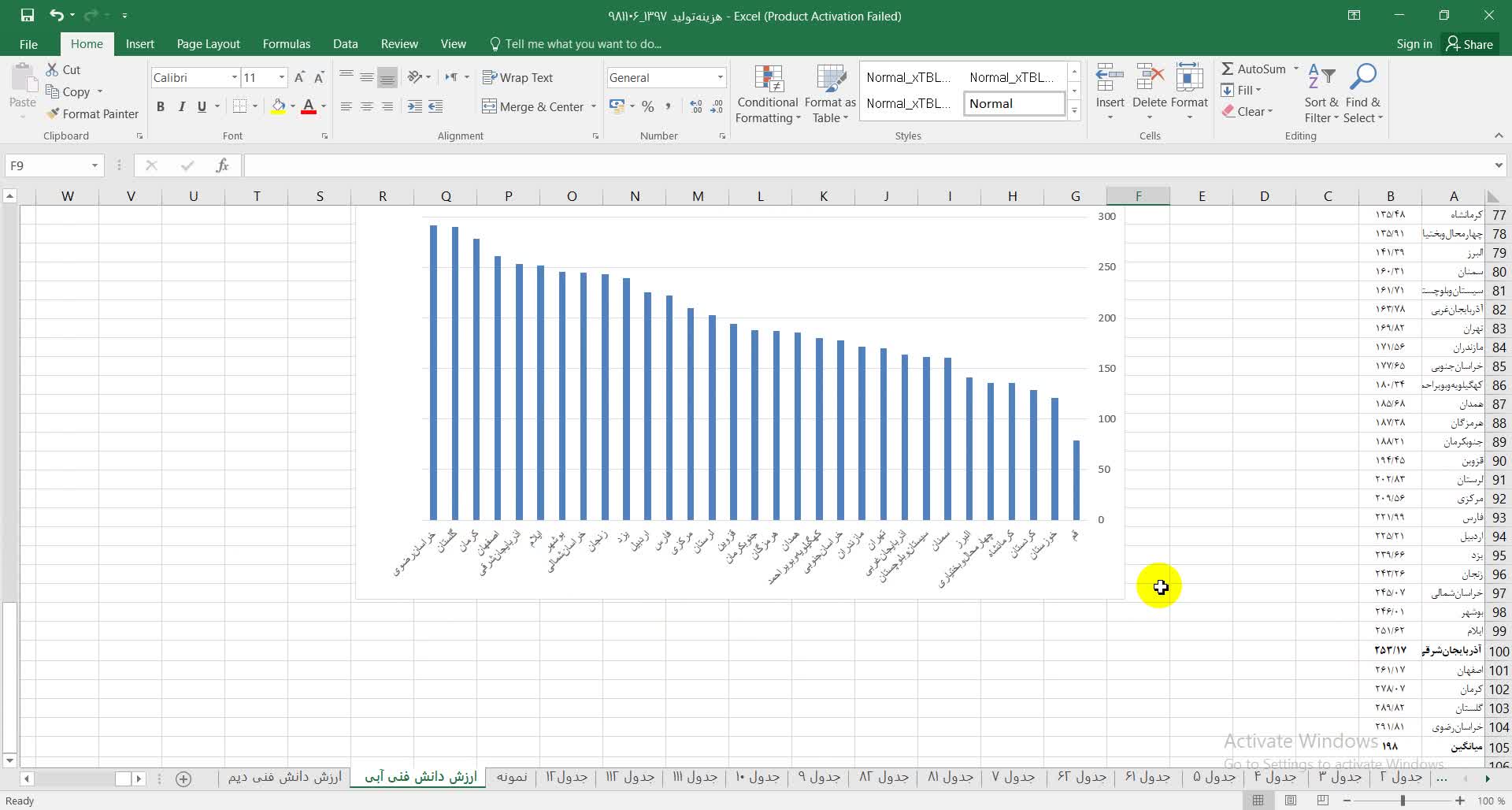
Task: Click Sign in link
Action: pyautogui.click(x=1414, y=44)
